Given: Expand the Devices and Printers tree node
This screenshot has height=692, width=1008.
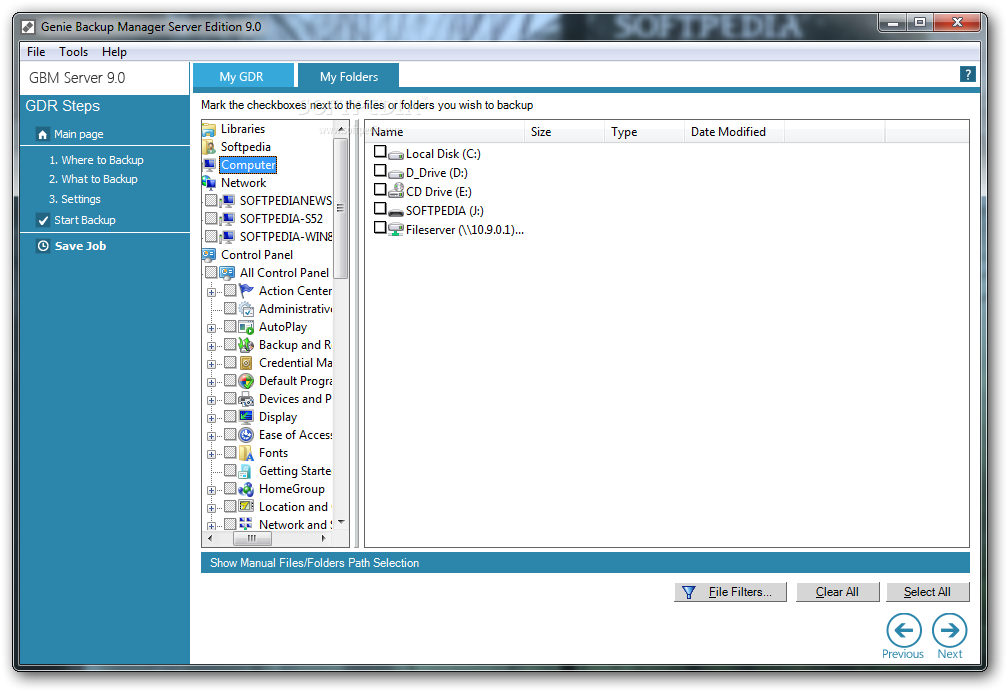Looking at the screenshot, I should 212,401.
